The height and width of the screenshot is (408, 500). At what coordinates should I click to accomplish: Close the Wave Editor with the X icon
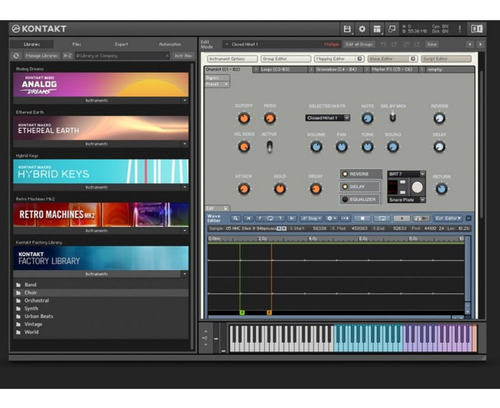pos(468,218)
